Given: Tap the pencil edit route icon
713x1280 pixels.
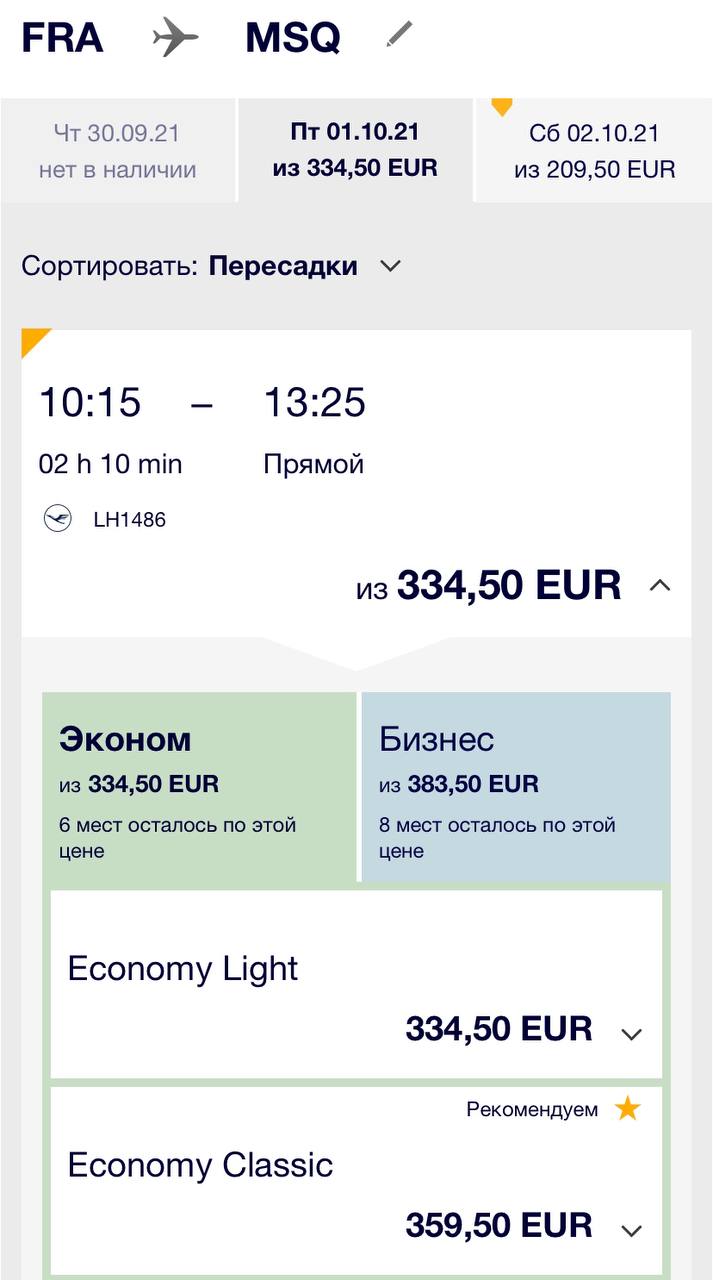Looking at the screenshot, I should click(399, 35).
